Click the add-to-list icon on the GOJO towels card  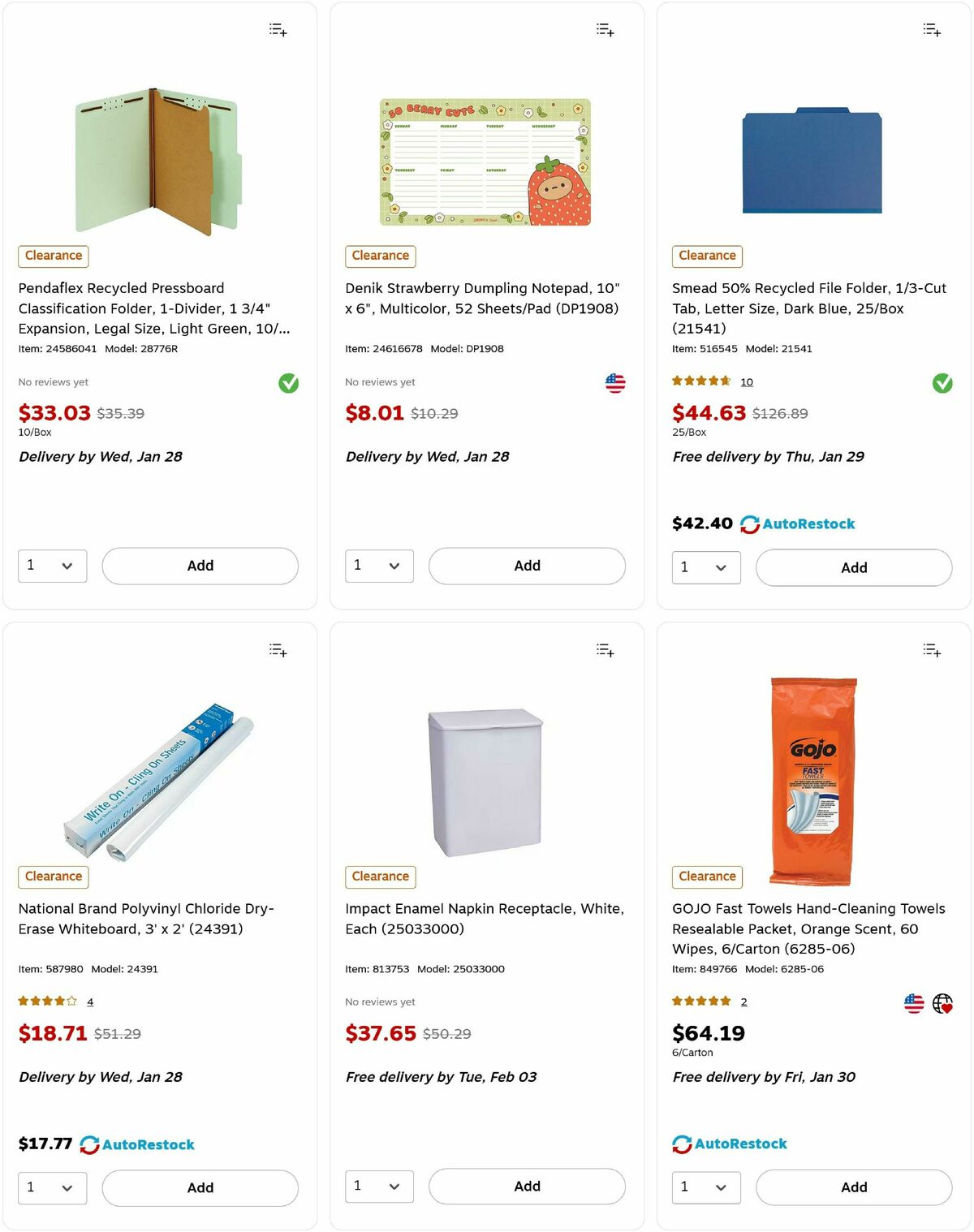pyautogui.click(x=931, y=649)
